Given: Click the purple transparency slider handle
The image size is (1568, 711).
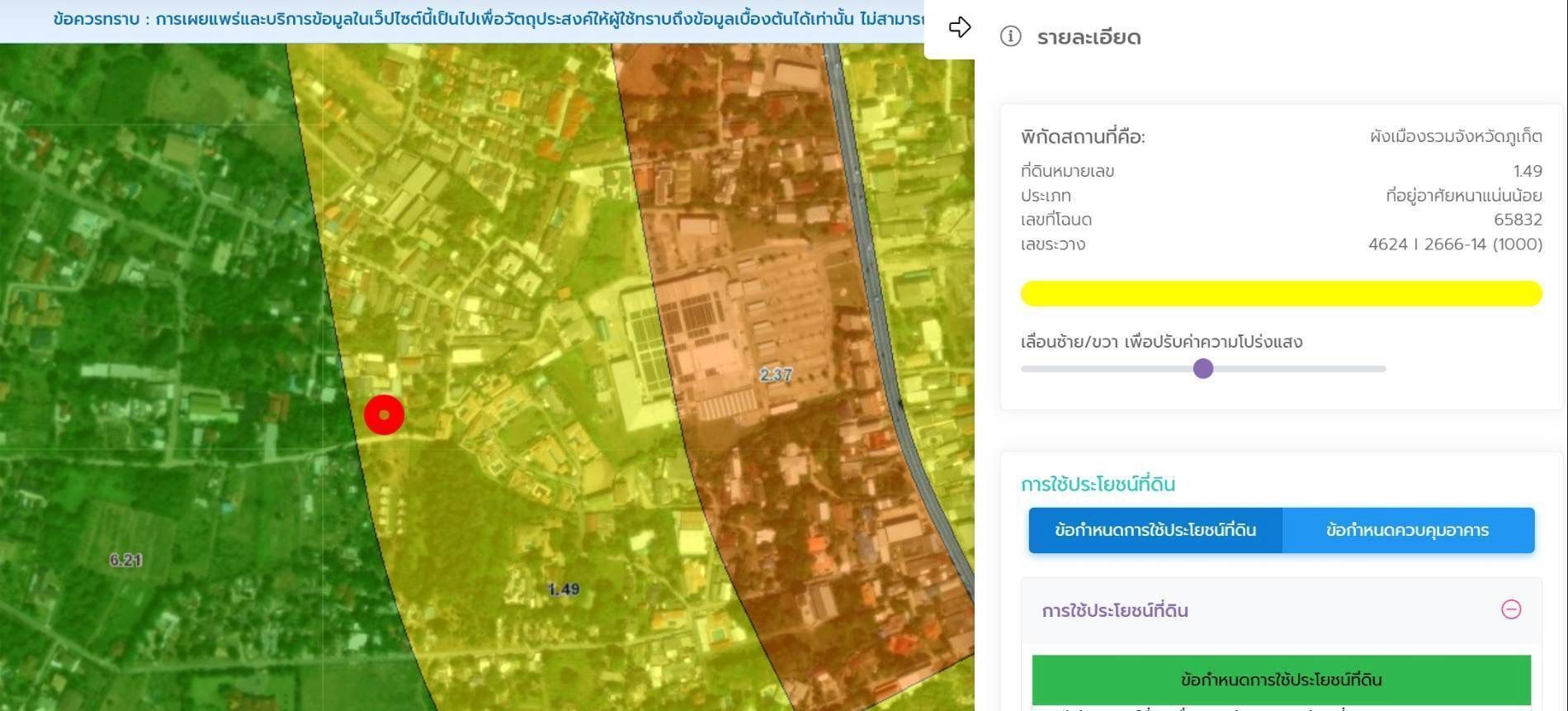Looking at the screenshot, I should pos(1203,368).
